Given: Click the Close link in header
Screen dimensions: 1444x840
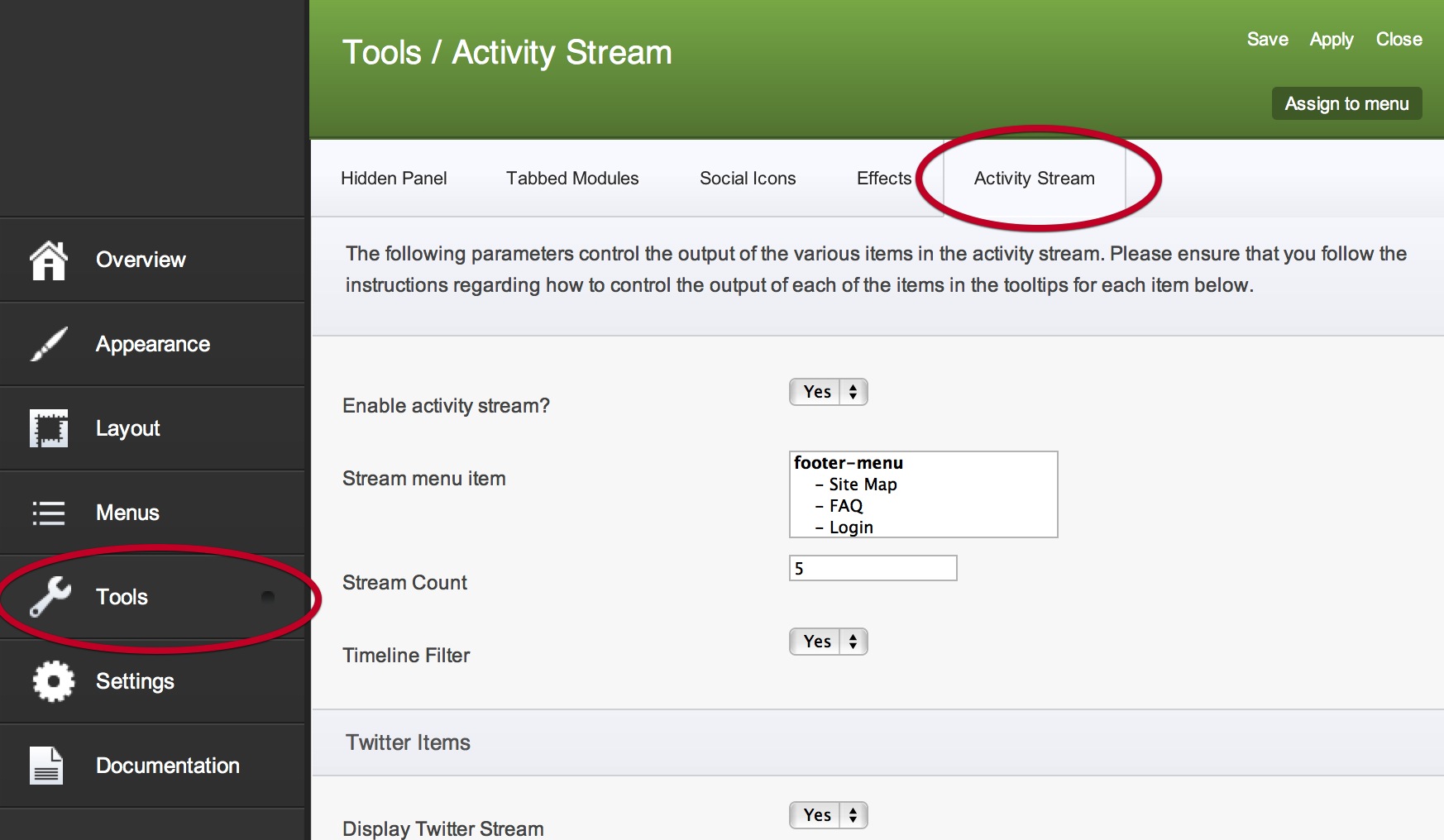Looking at the screenshot, I should point(1399,40).
